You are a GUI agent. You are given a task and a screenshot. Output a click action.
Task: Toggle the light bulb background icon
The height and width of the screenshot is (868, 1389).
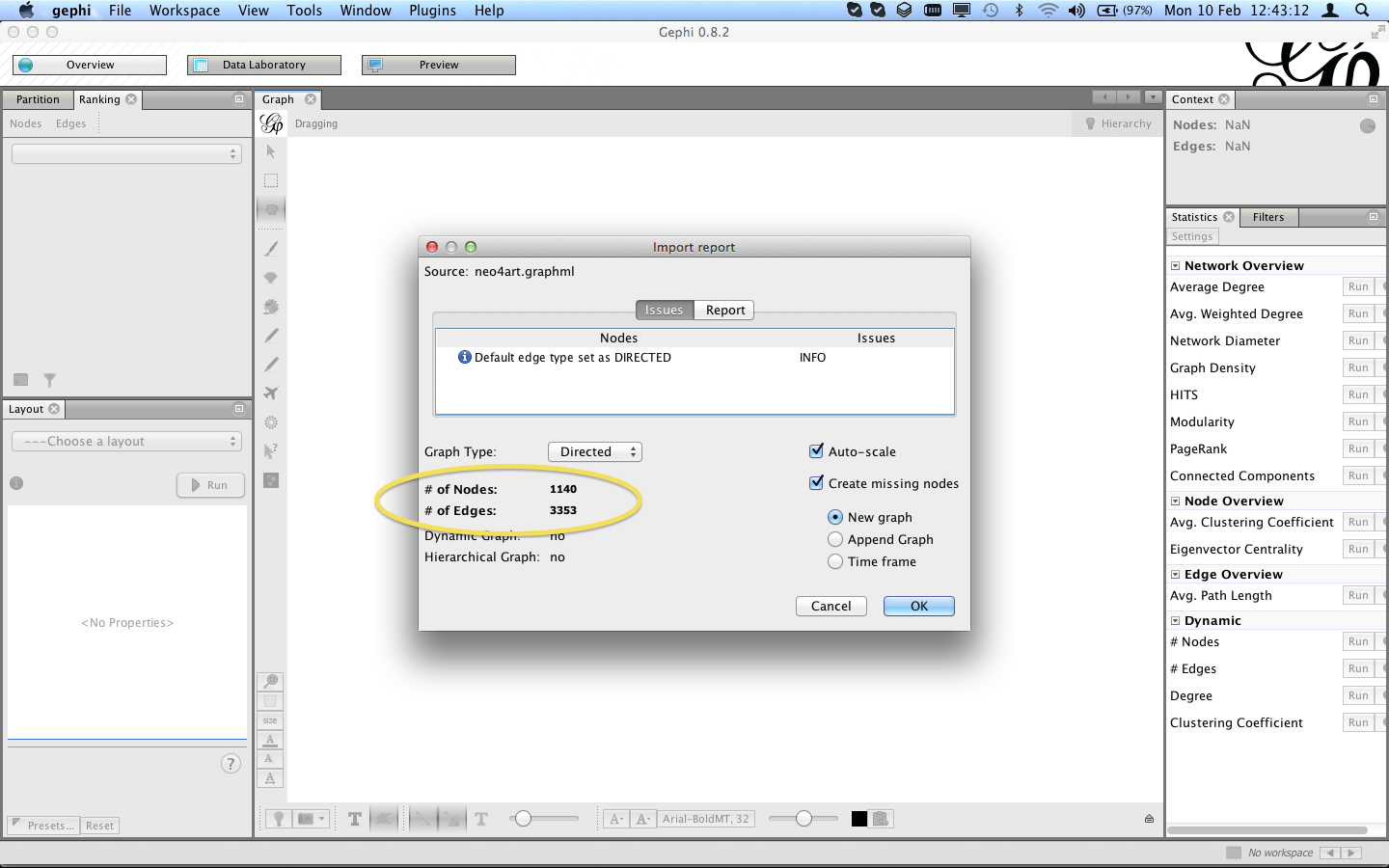(279, 819)
